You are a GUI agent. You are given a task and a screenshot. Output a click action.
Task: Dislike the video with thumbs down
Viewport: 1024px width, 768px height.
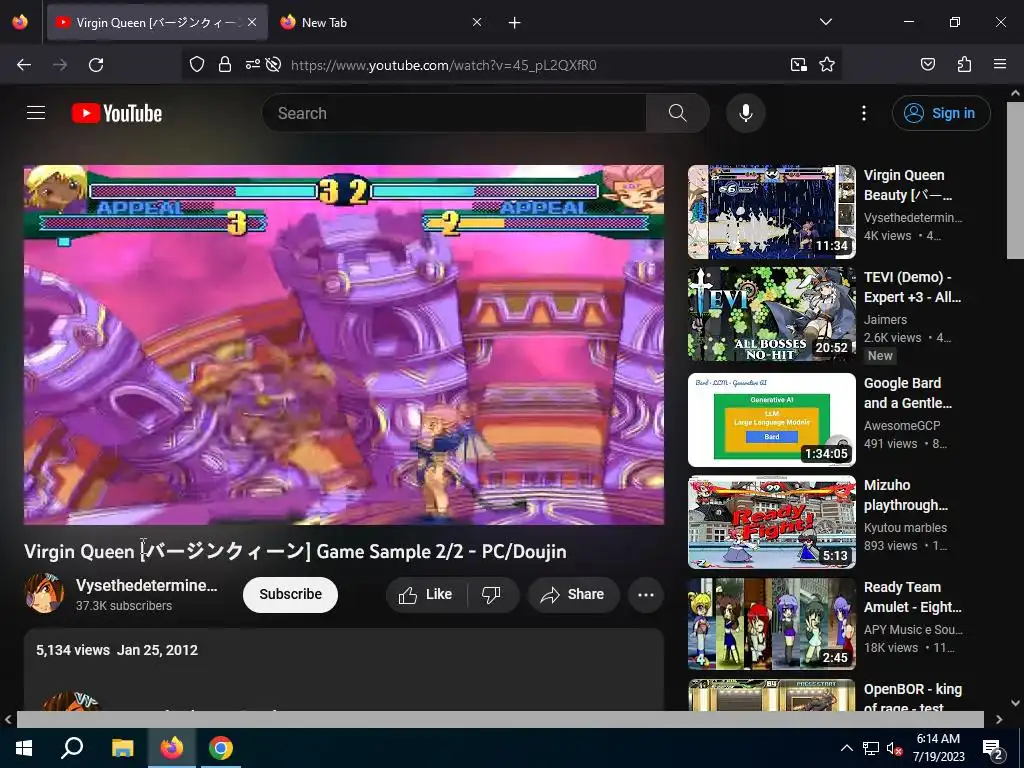coord(491,594)
